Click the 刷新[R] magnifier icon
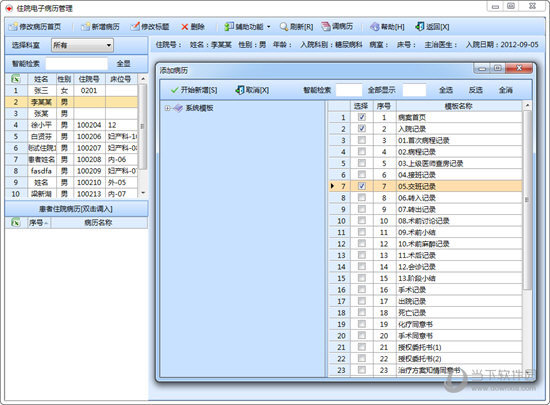The image size is (550, 405). (x=284, y=27)
